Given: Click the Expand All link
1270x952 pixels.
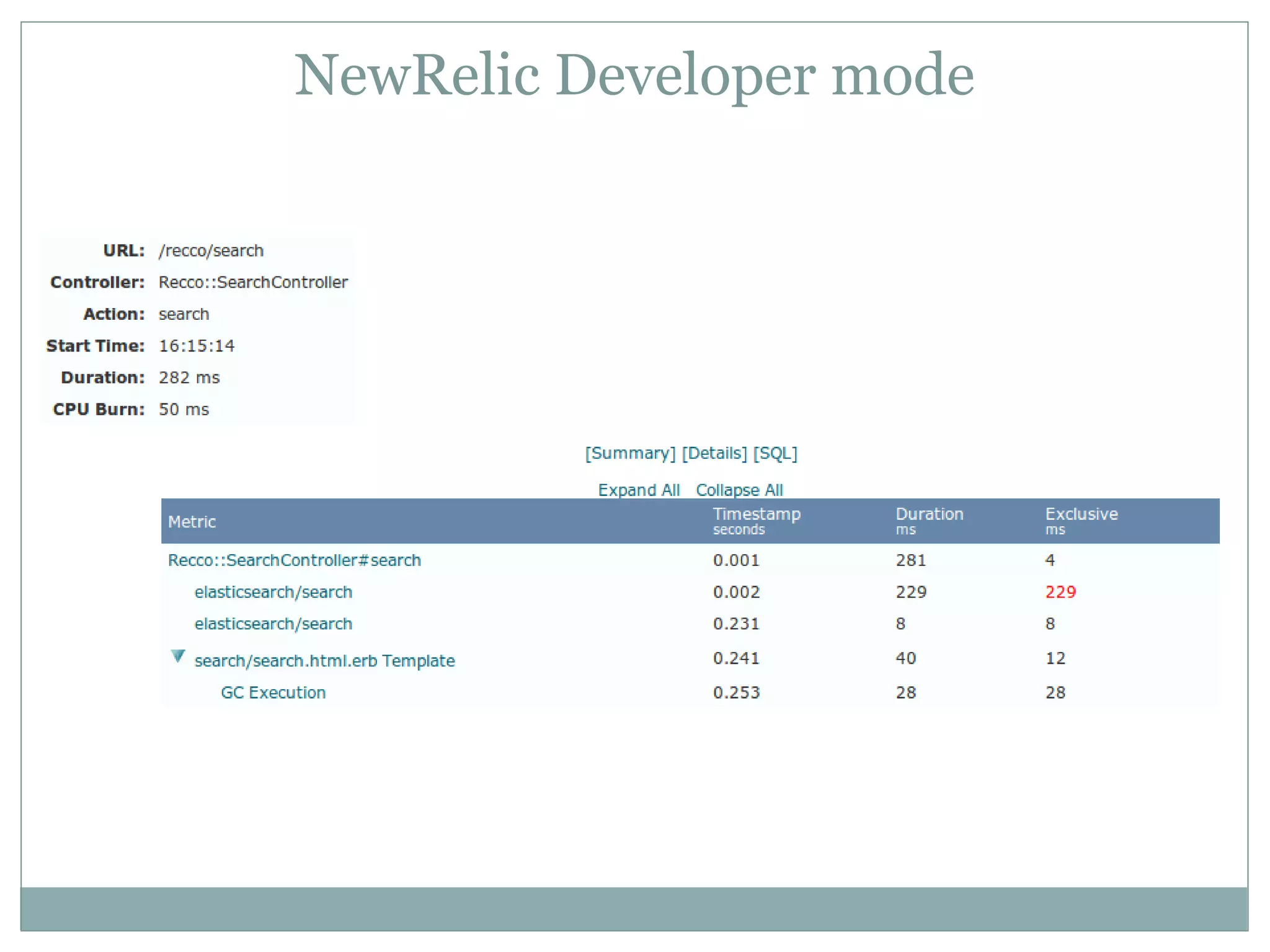Looking at the screenshot, I should (x=639, y=490).
